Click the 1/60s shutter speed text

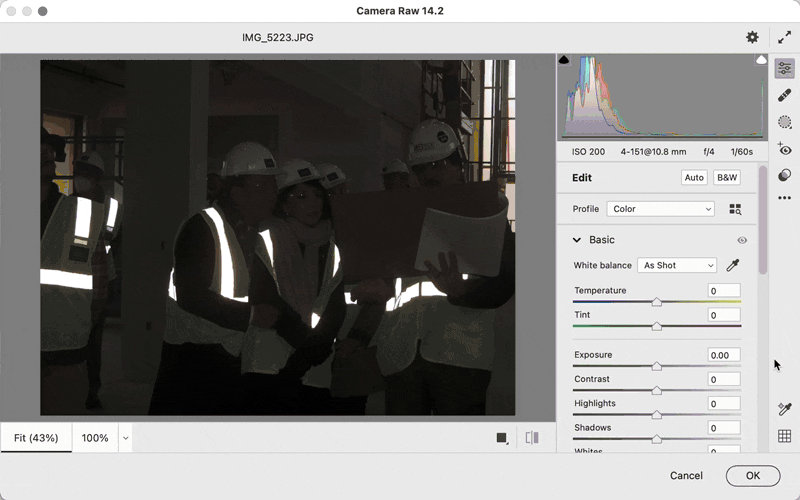[x=741, y=152]
